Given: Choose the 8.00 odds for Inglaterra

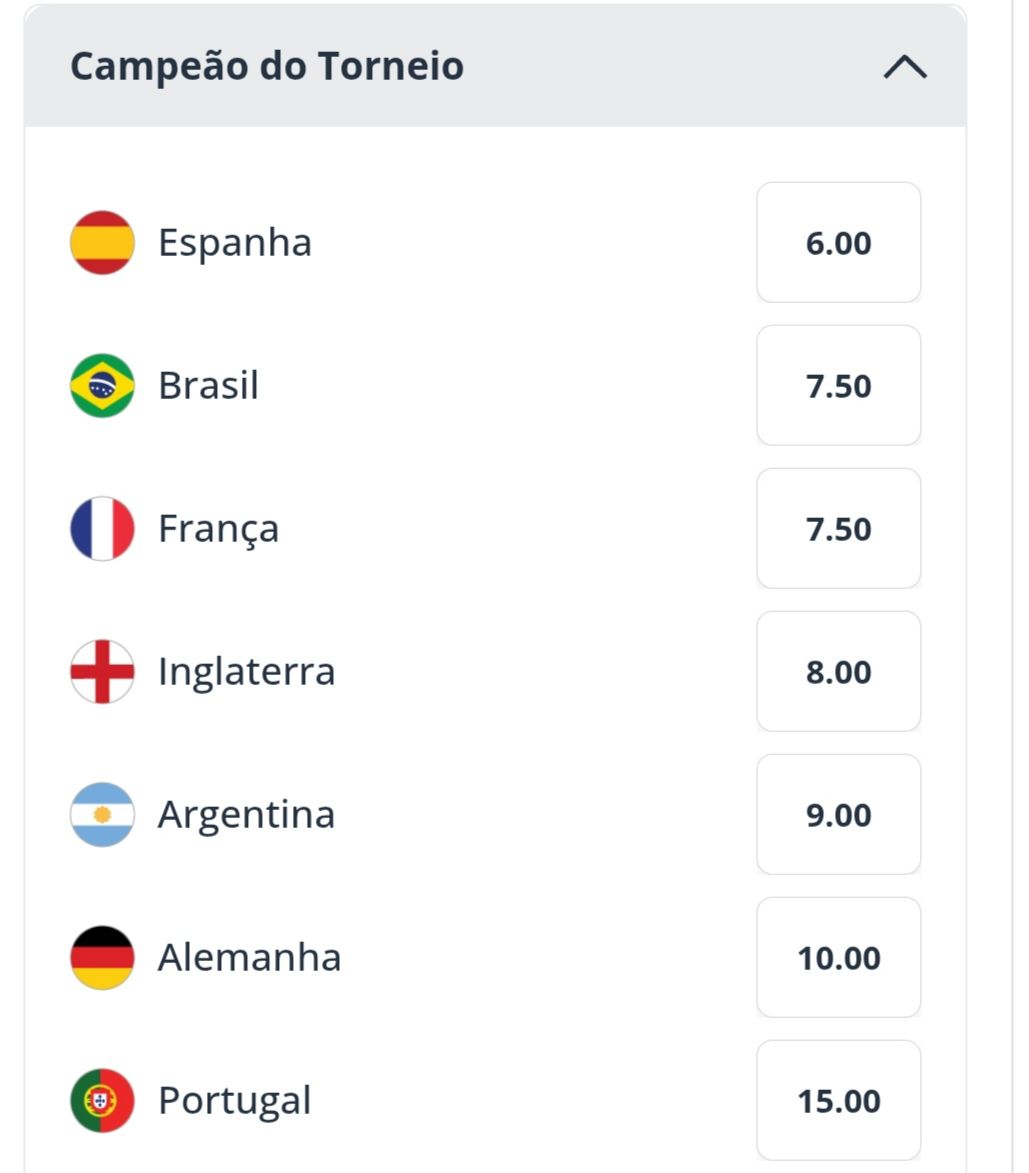Looking at the screenshot, I should click(838, 671).
